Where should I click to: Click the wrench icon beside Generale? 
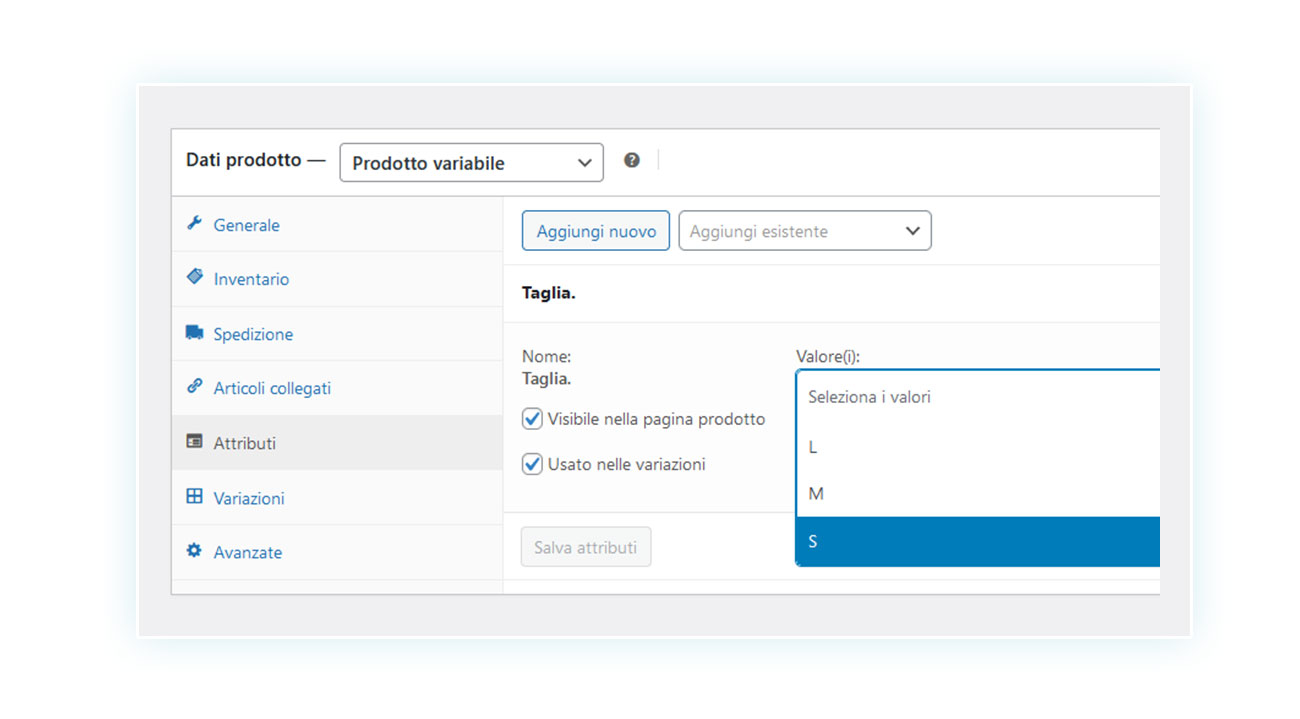point(194,224)
